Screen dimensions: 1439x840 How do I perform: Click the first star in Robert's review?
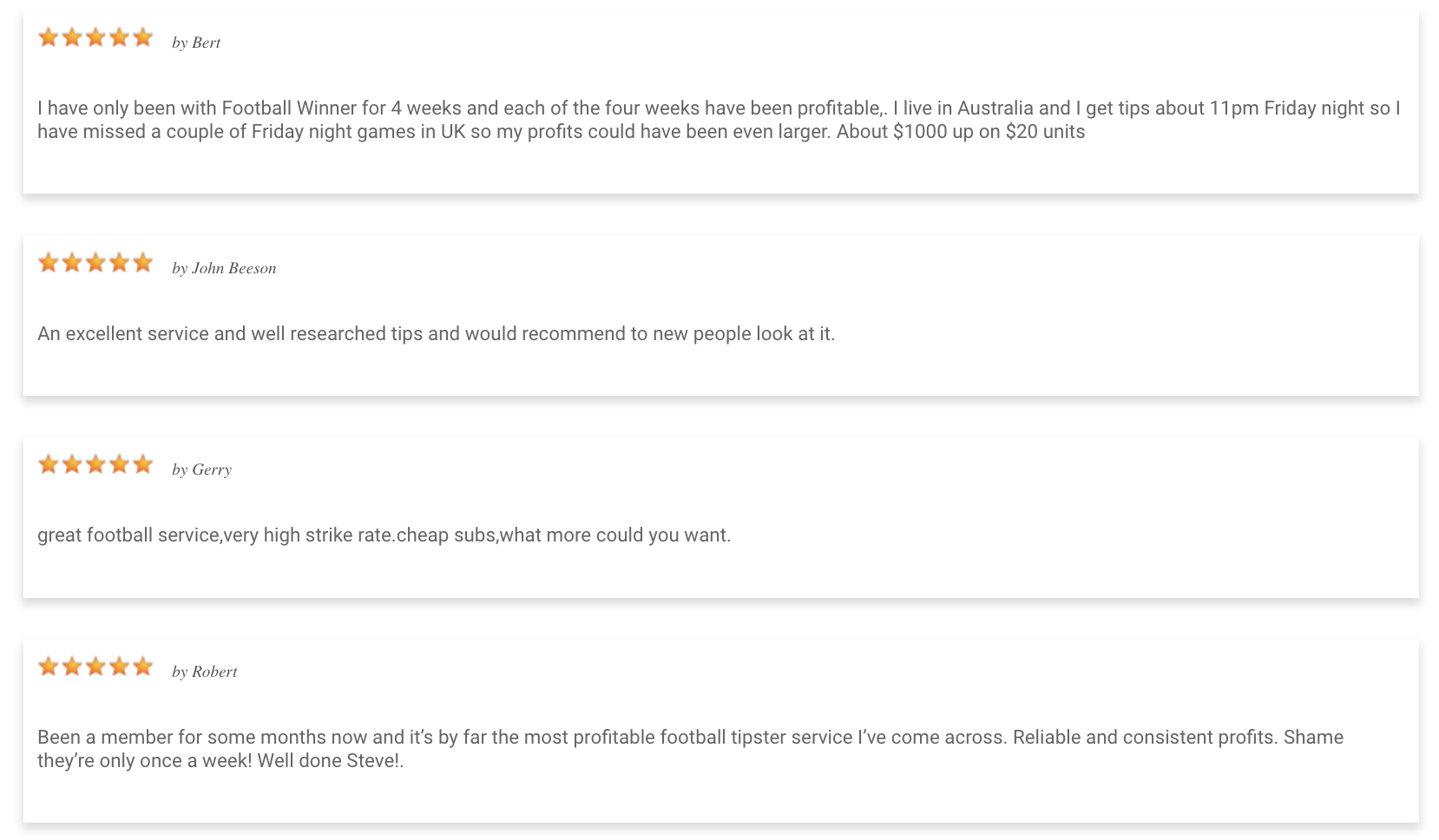point(49,666)
